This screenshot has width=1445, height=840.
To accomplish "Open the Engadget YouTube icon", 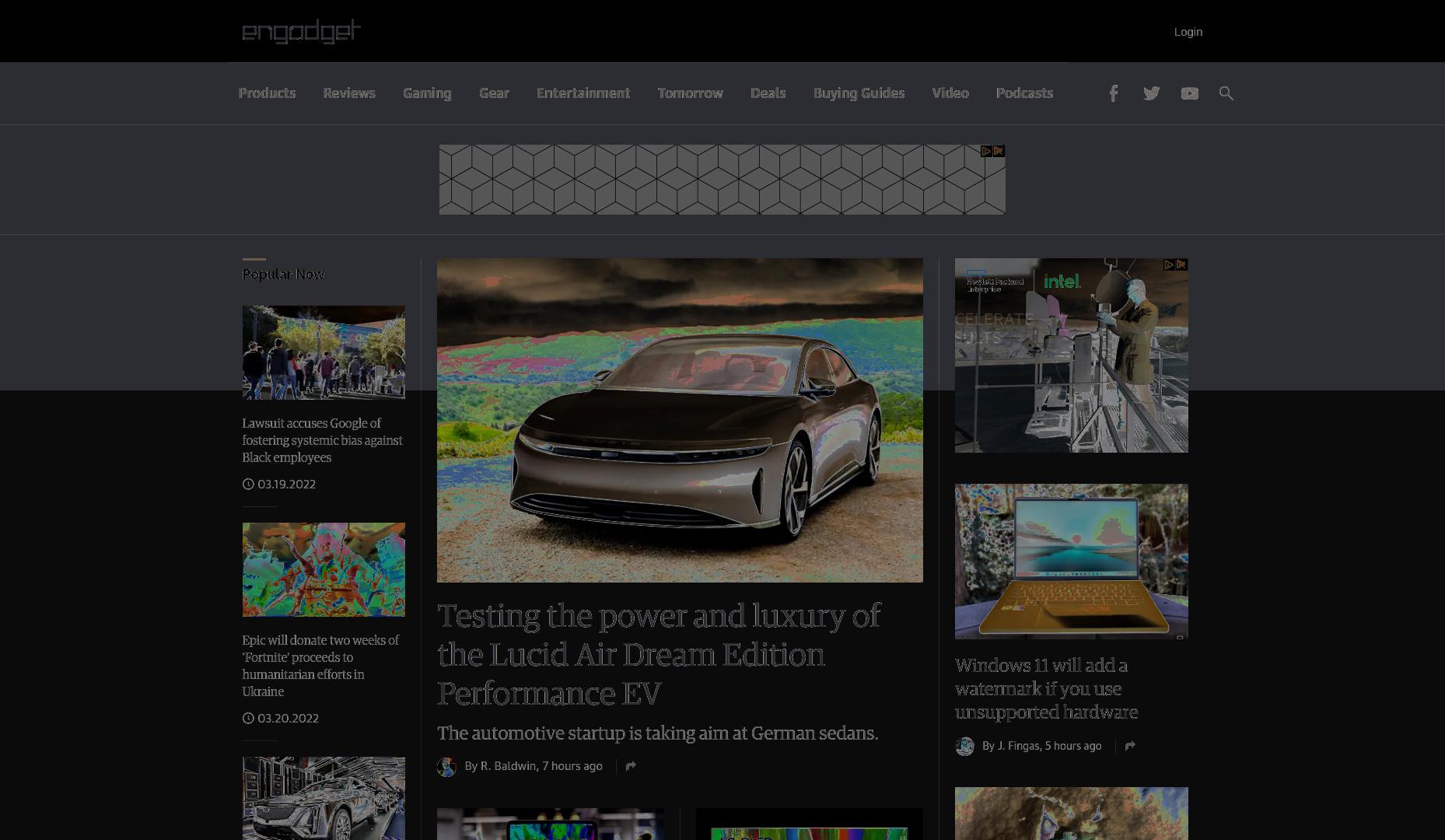I will [x=1189, y=93].
